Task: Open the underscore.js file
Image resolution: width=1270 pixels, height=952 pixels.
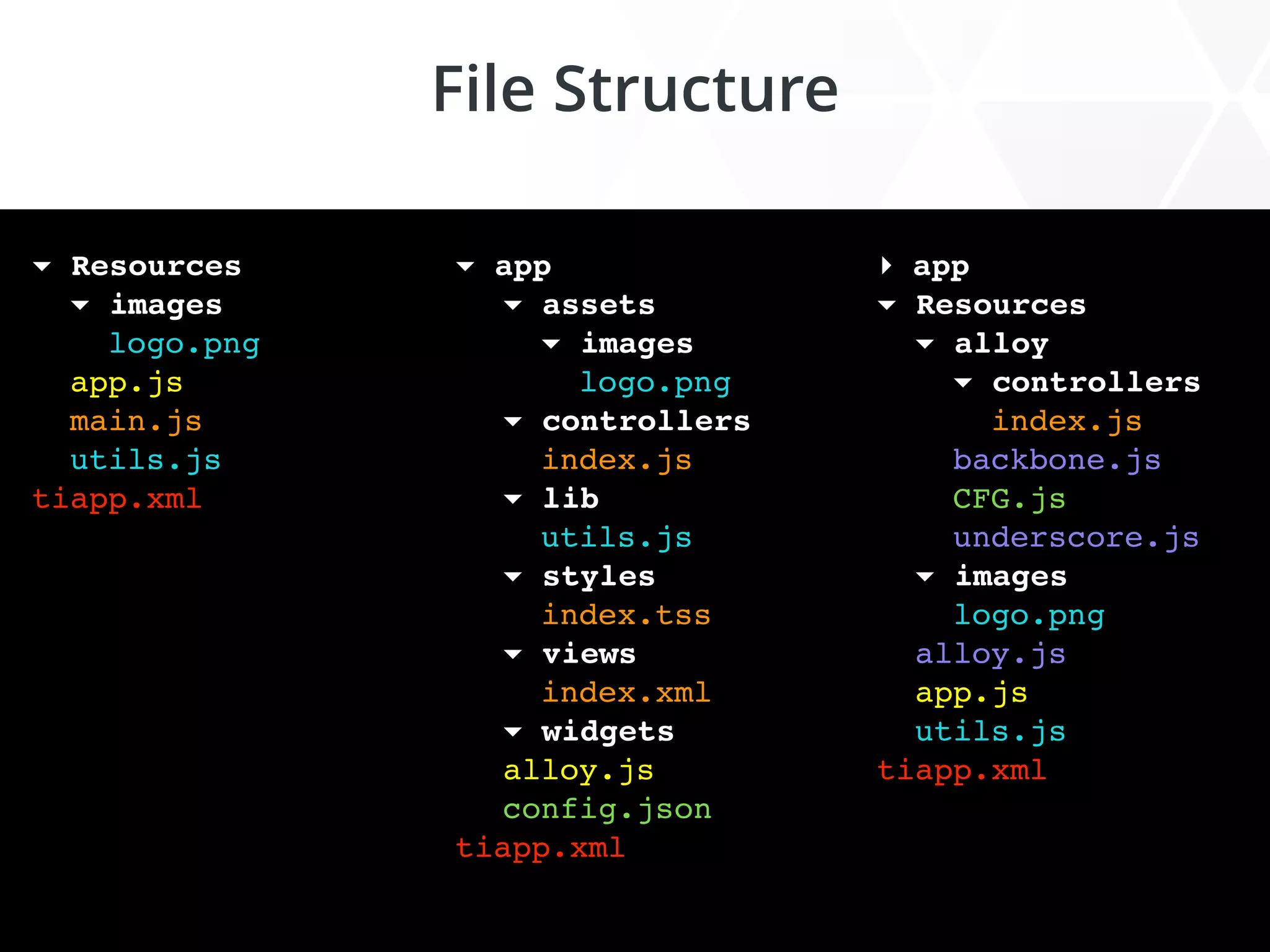Action: tap(1076, 538)
